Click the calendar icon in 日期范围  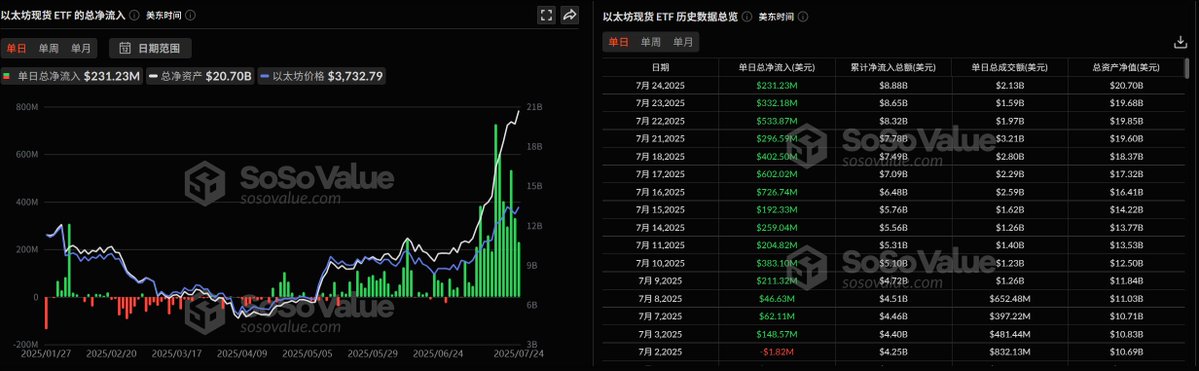(125, 48)
